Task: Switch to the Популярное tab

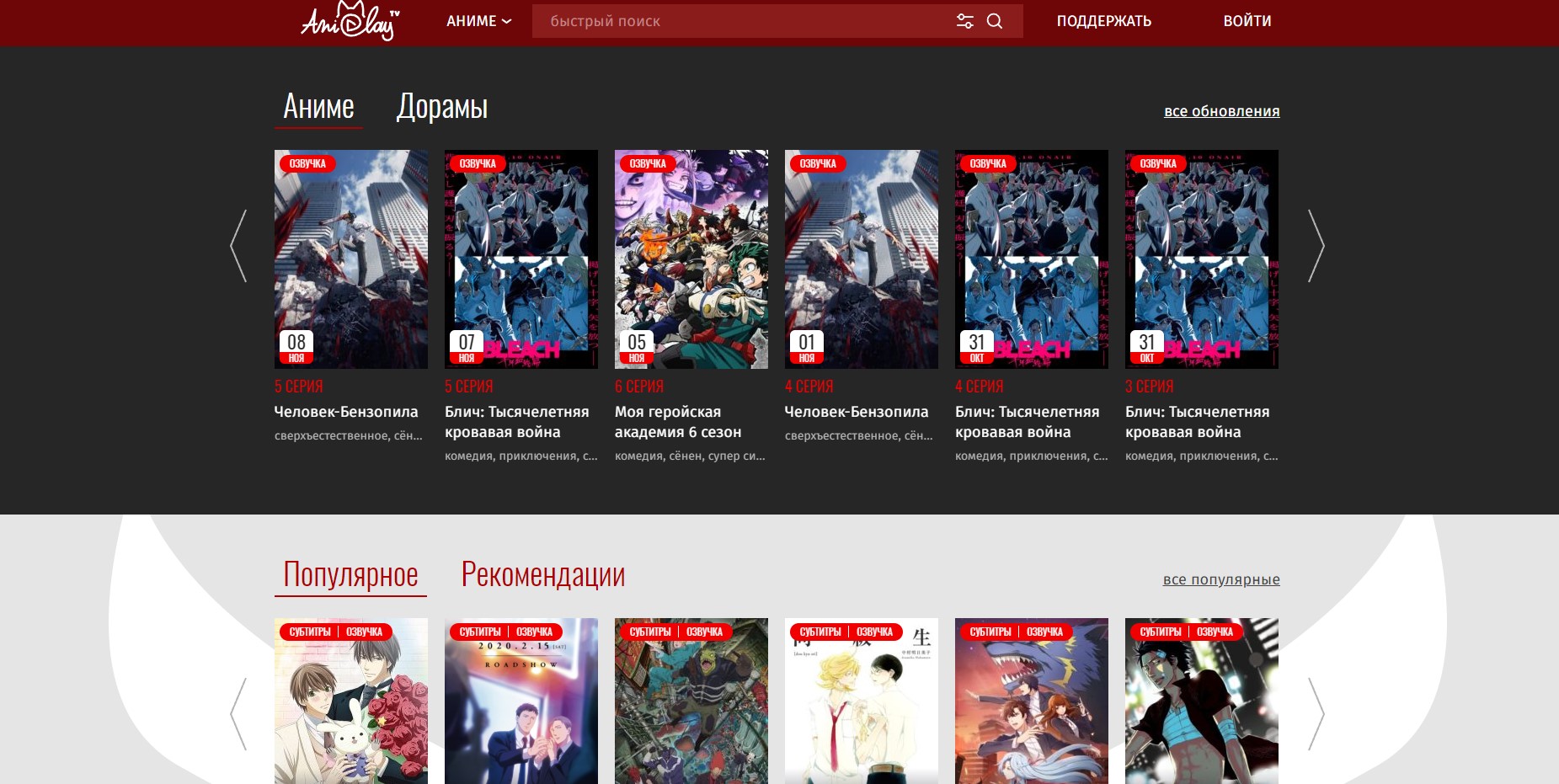Action: 350,575
